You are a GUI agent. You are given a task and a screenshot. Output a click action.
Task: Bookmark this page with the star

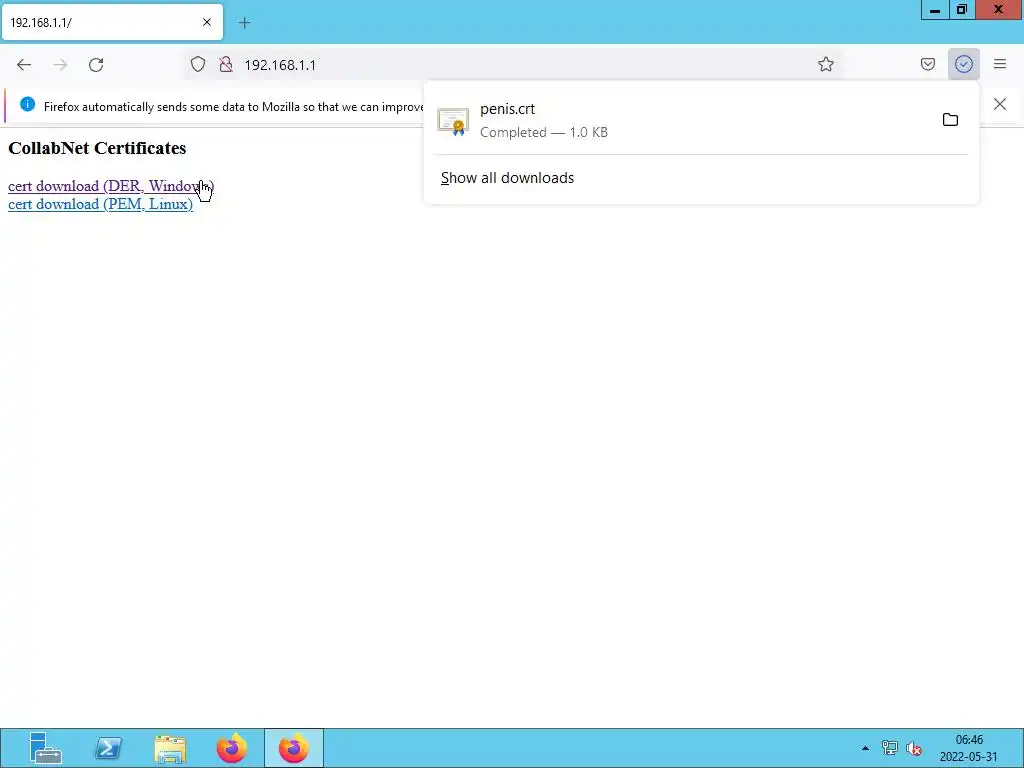[x=825, y=64]
